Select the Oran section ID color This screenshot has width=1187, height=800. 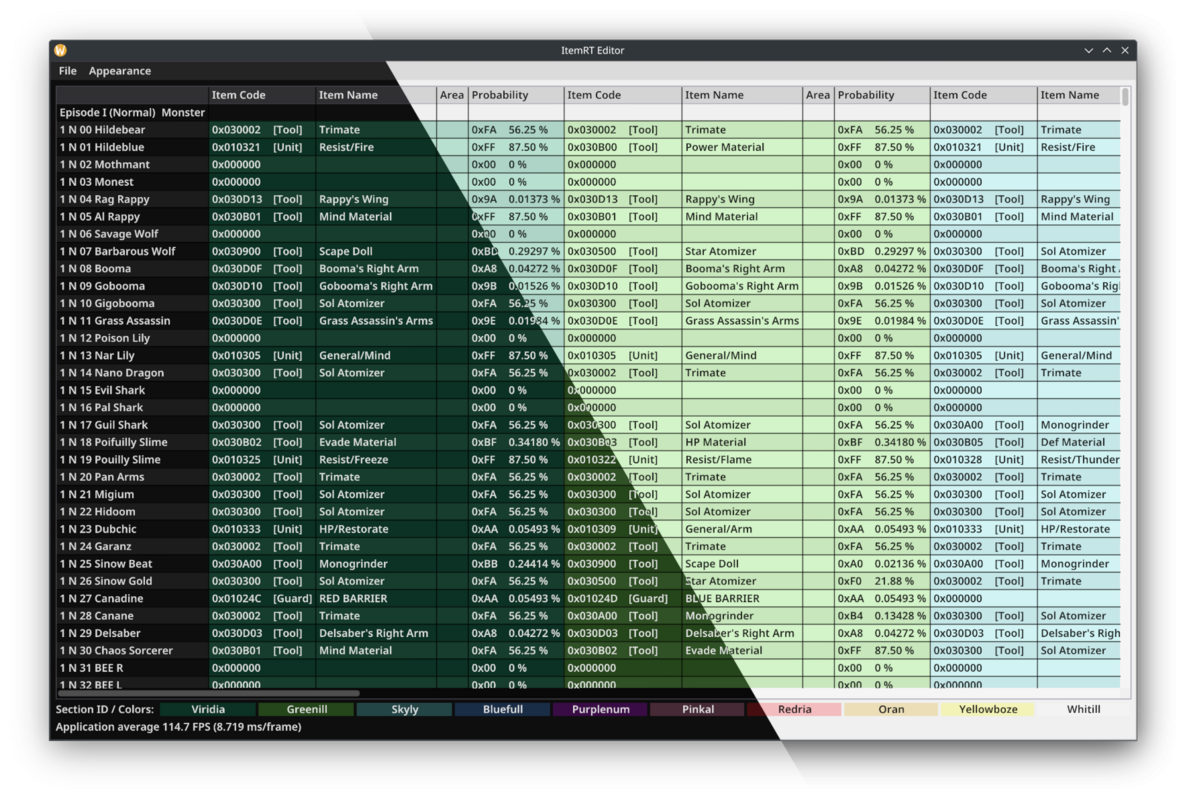click(x=891, y=709)
